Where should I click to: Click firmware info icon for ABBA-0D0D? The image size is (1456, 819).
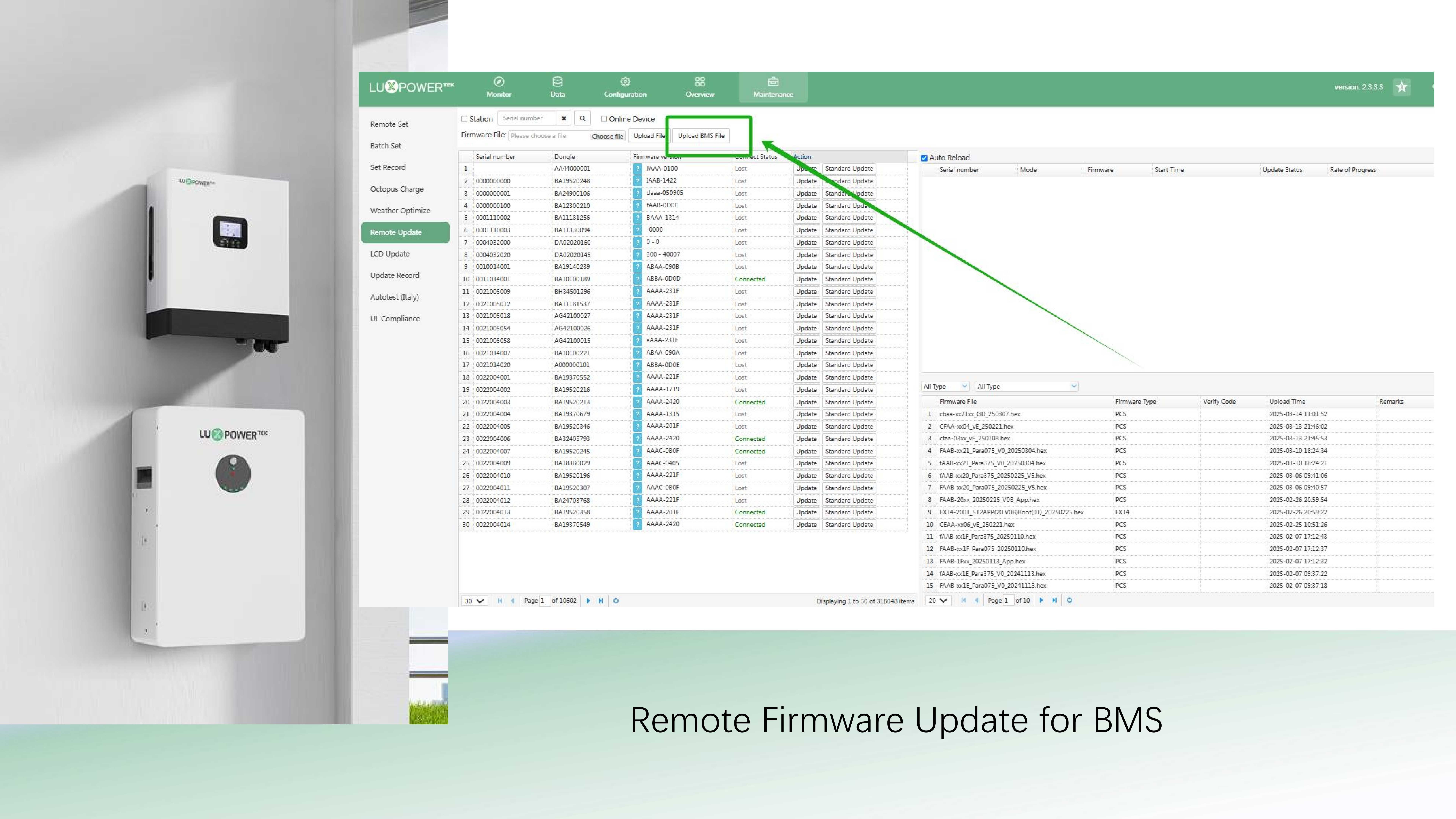tap(638, 279)
